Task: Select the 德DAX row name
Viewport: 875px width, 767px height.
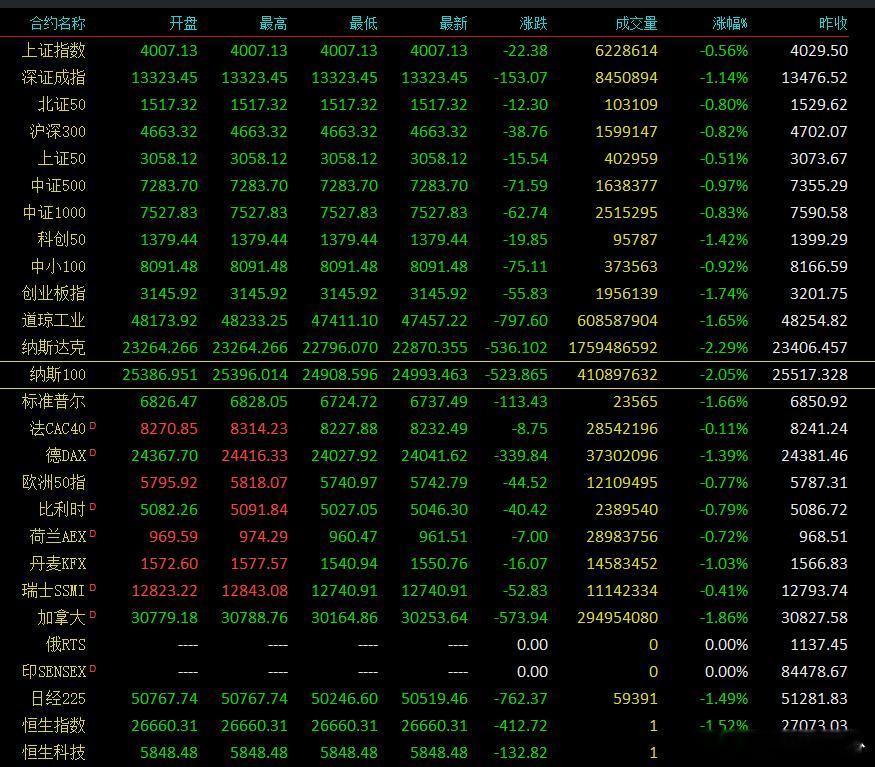Action: [66, 456]
